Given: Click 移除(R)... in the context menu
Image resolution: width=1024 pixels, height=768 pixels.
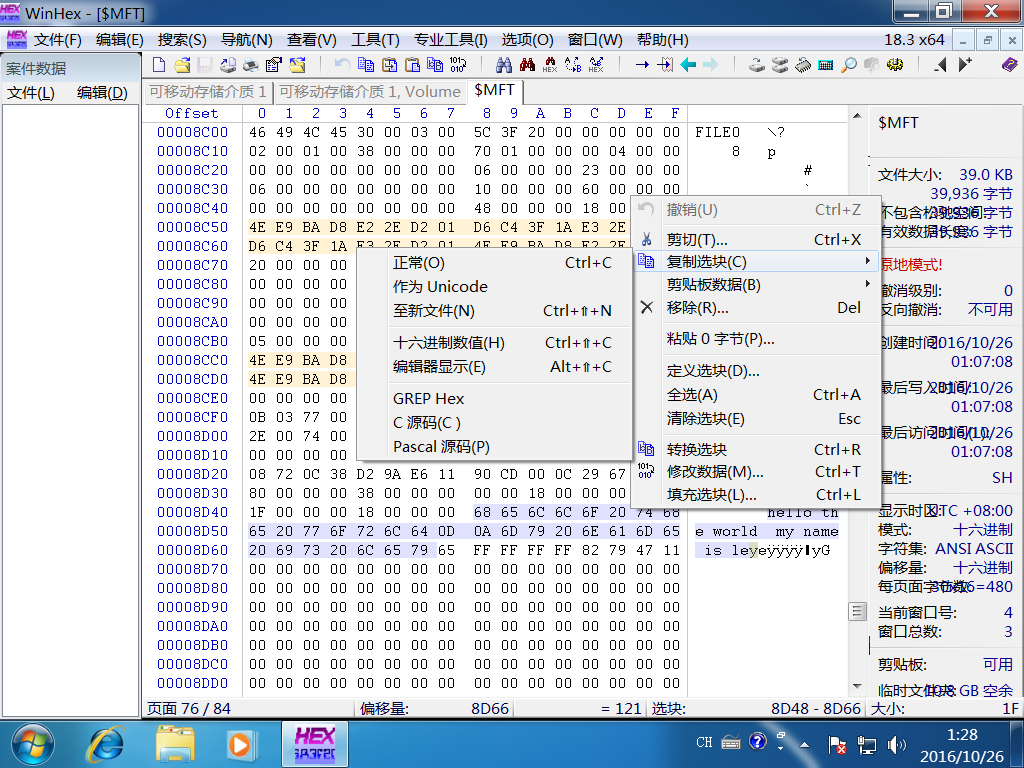Looking at the screenshot, I should 758,308.
